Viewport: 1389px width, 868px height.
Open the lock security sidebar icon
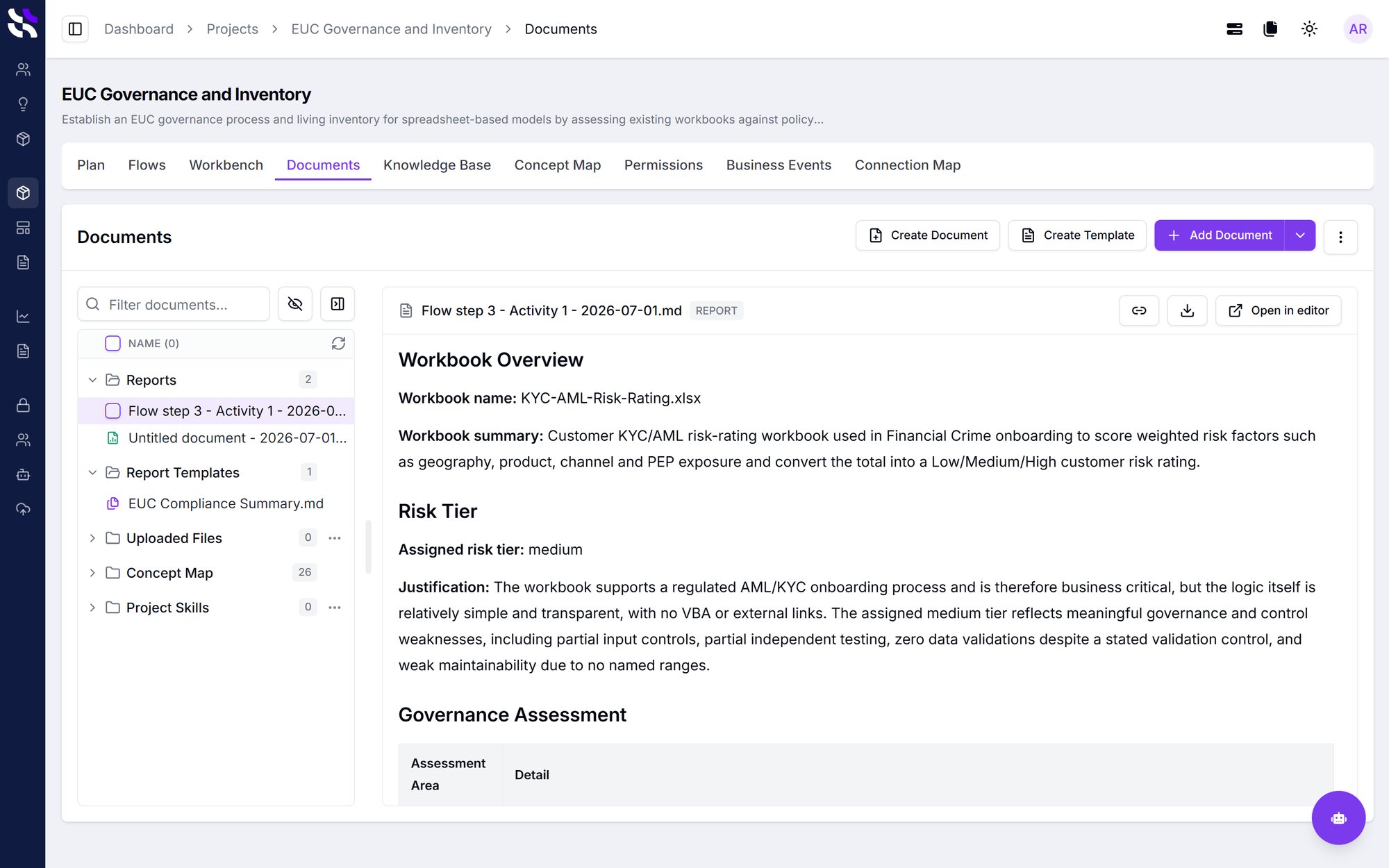23,405
